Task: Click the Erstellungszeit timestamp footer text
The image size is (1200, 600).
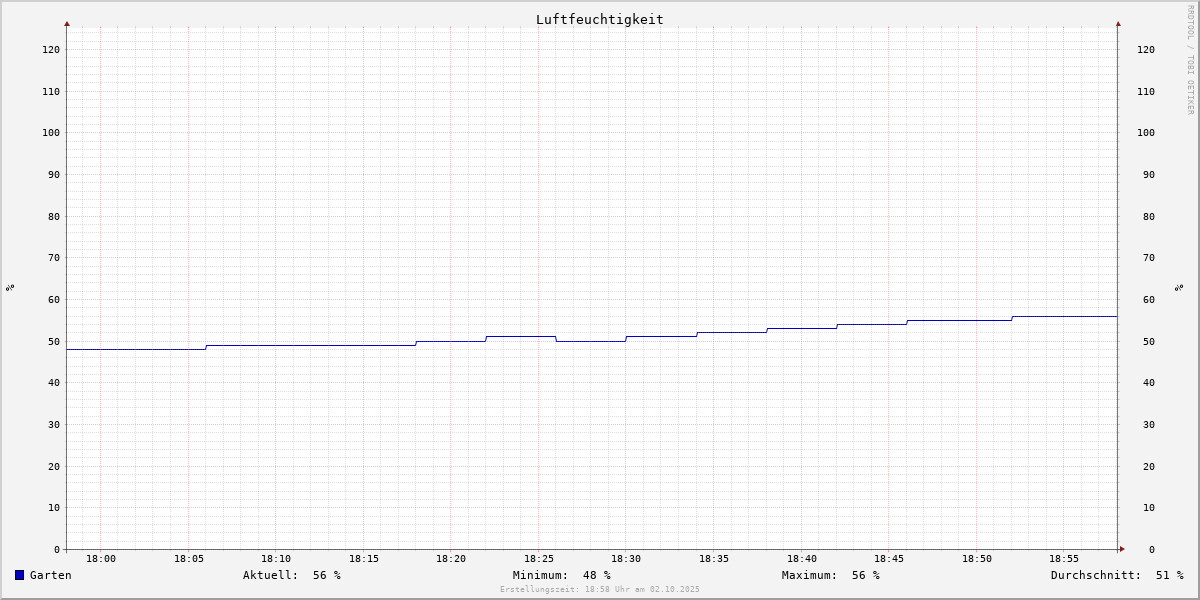Action: (x=600, y=590)
